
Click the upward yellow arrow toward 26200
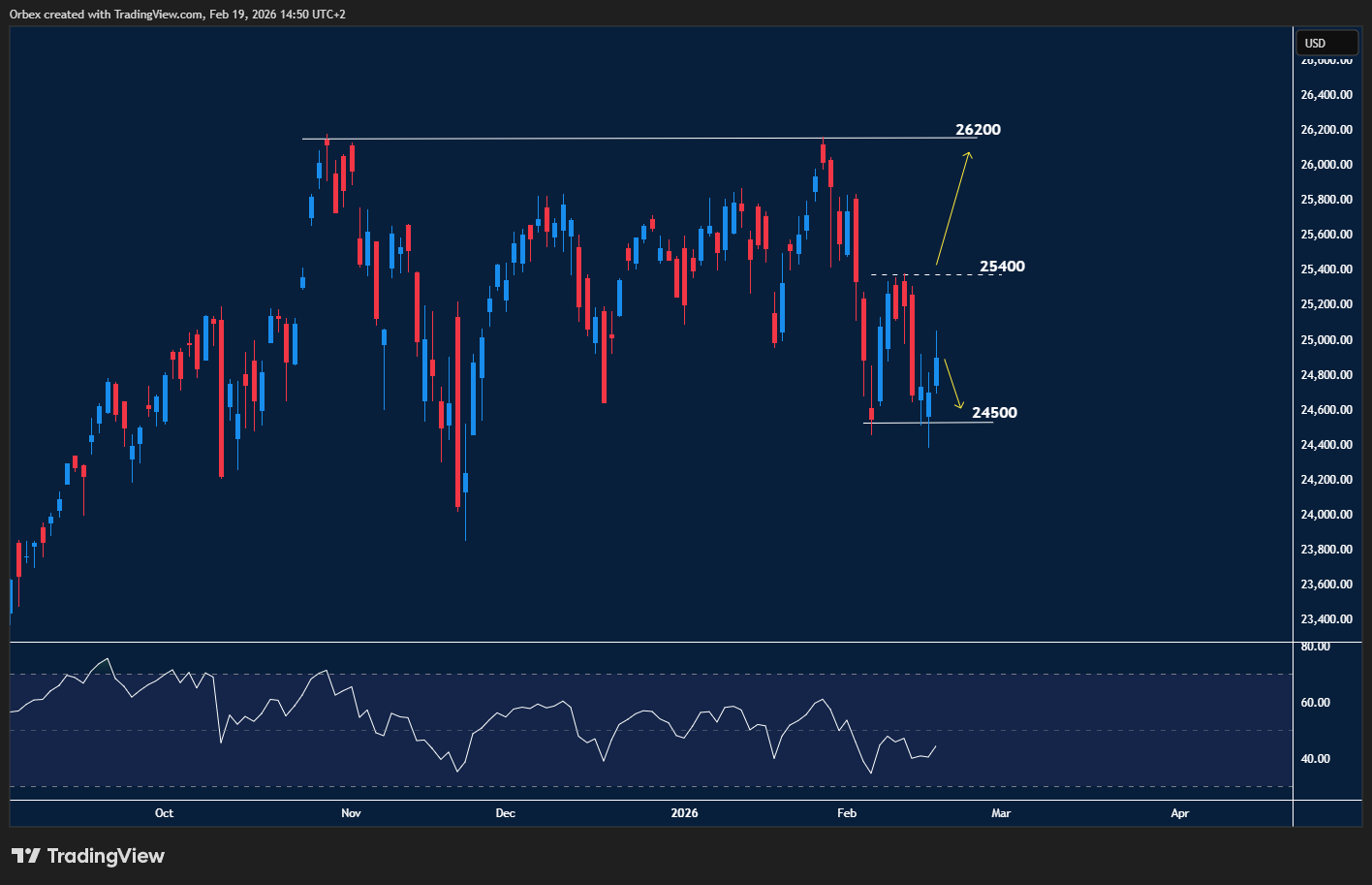coord(952,207)
